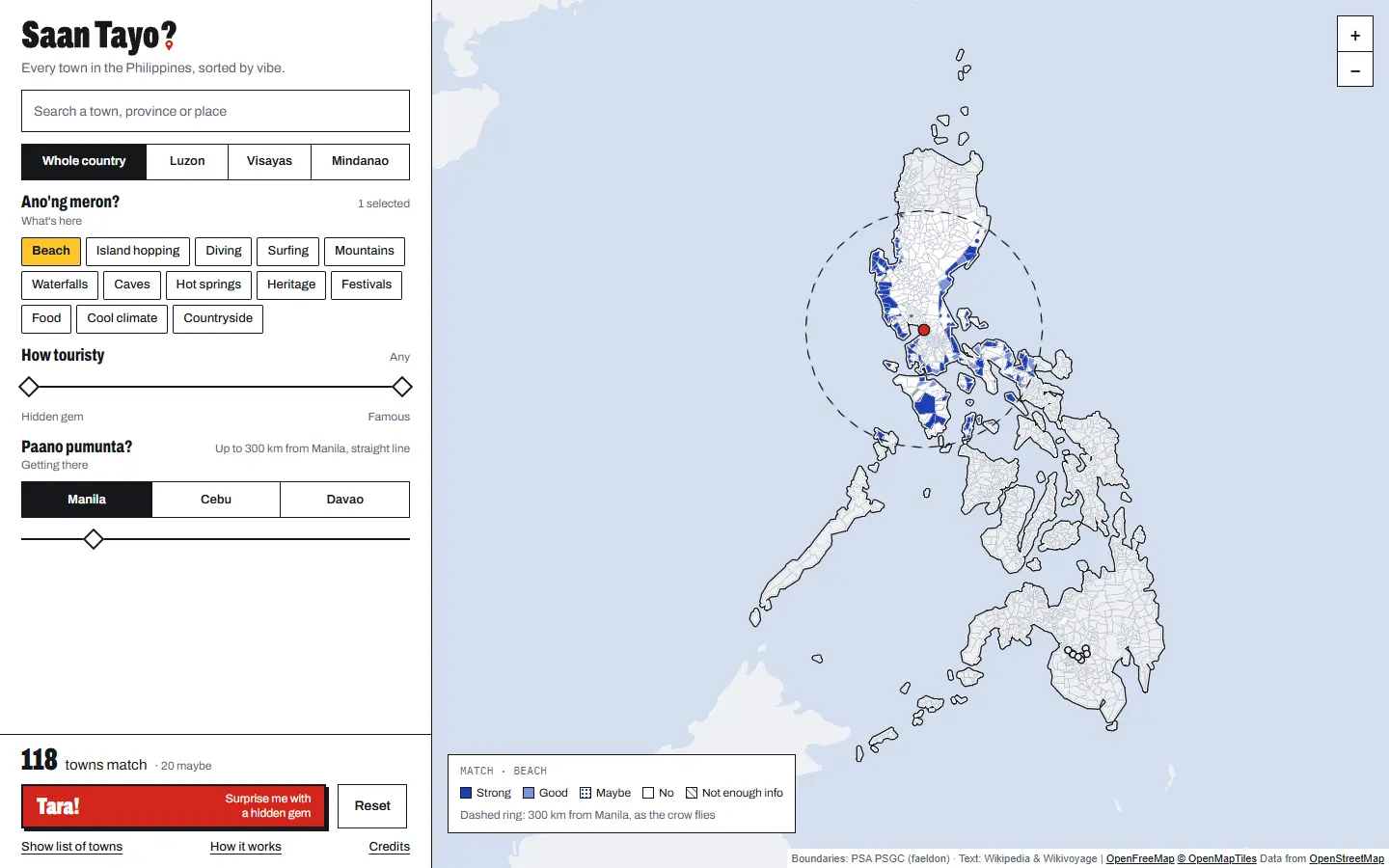
Task: Select the Mountains filter
Action: (365, 251)
